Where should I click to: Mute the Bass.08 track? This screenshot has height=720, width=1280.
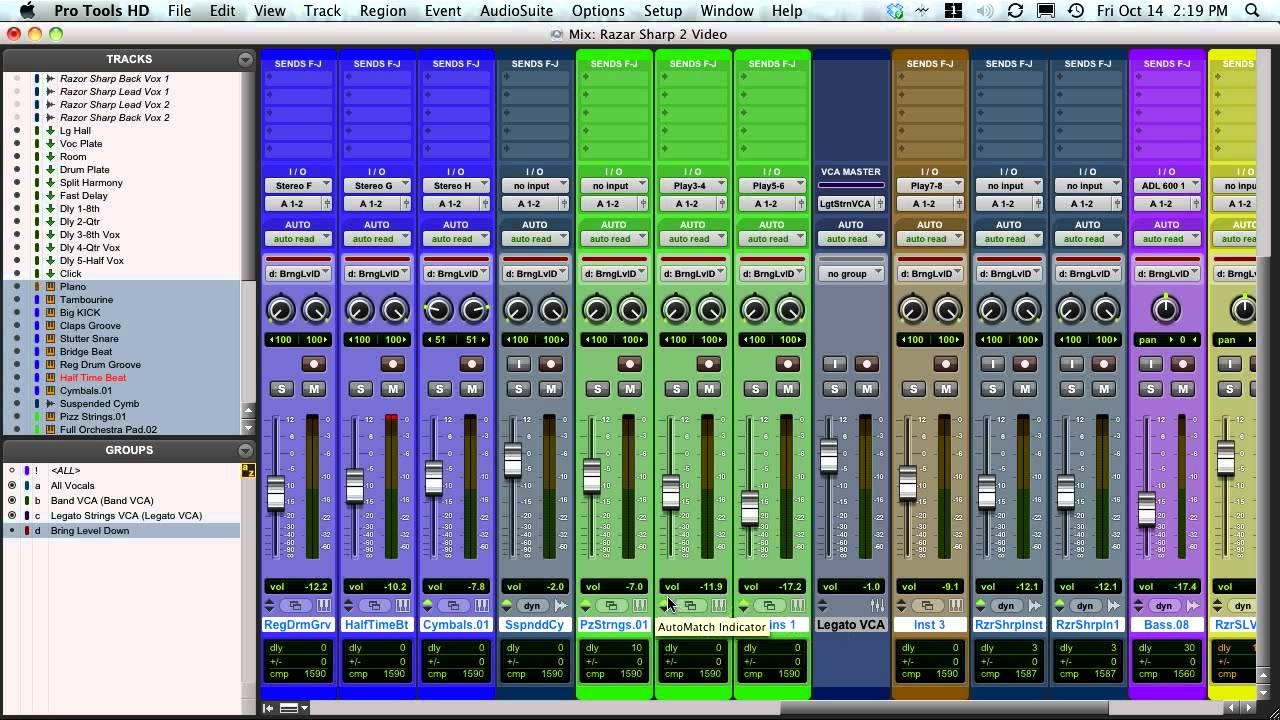click(x=1183, y=389)
